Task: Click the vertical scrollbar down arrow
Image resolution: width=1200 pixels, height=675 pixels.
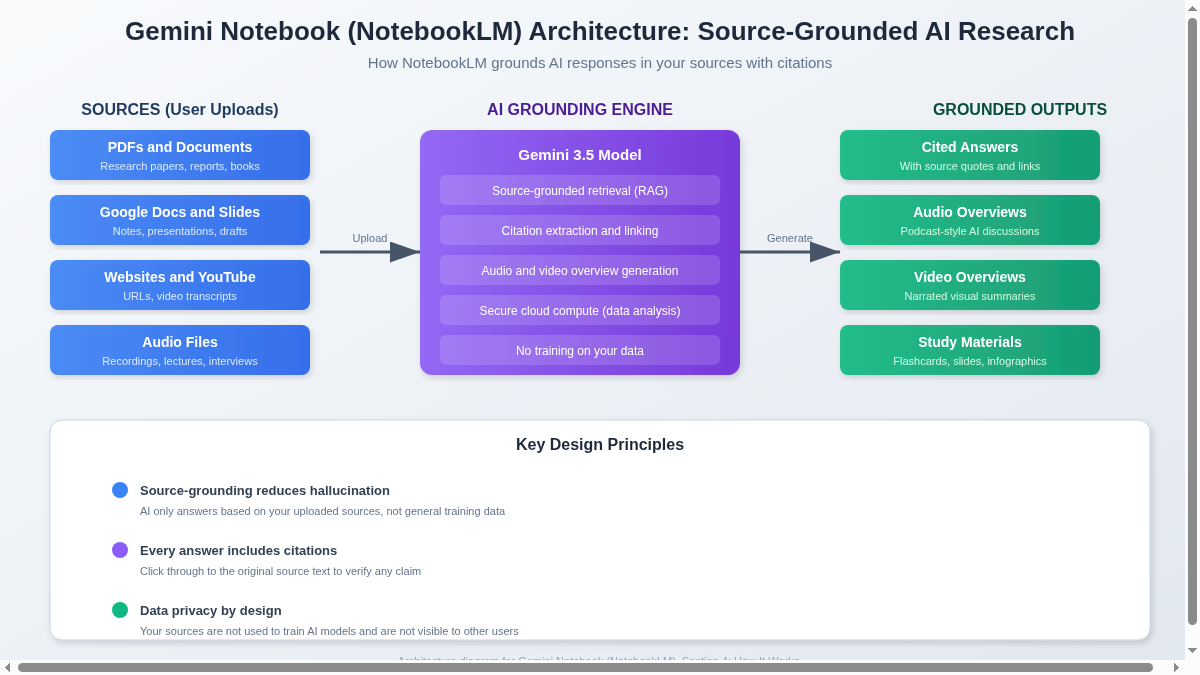Action: pos(1192,651)
